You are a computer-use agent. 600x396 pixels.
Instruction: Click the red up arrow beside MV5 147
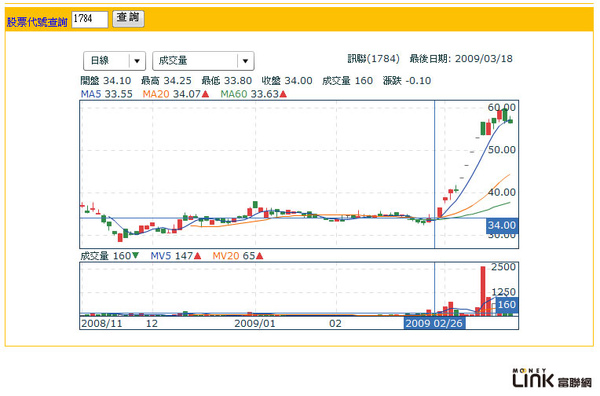point(197,256)
